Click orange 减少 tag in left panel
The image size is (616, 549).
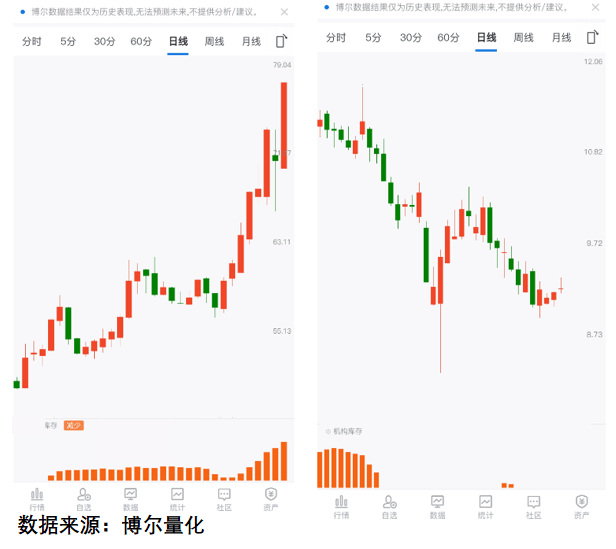[73, 425]
